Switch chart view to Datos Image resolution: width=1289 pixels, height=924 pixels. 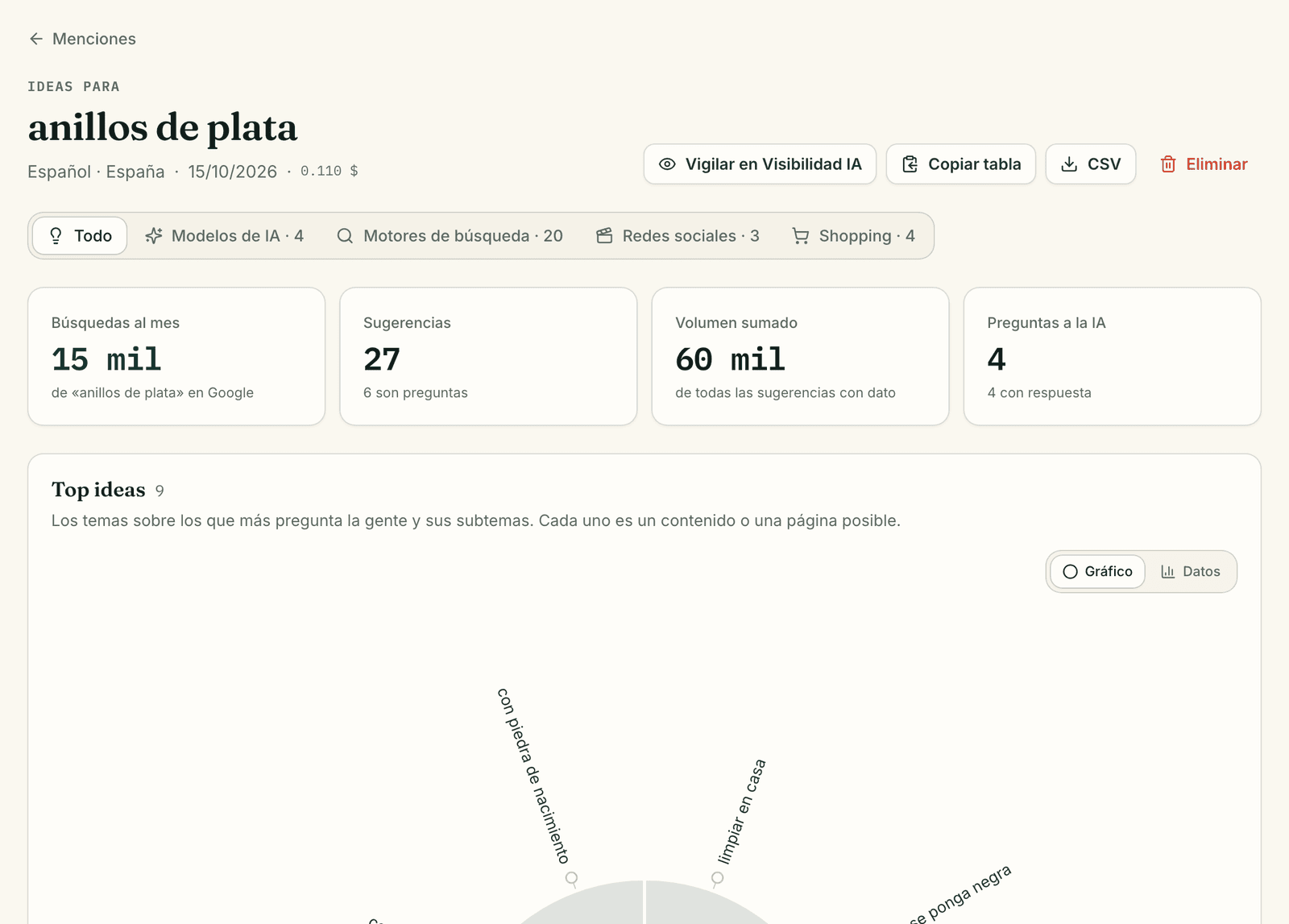click(x=1191, y=572)
